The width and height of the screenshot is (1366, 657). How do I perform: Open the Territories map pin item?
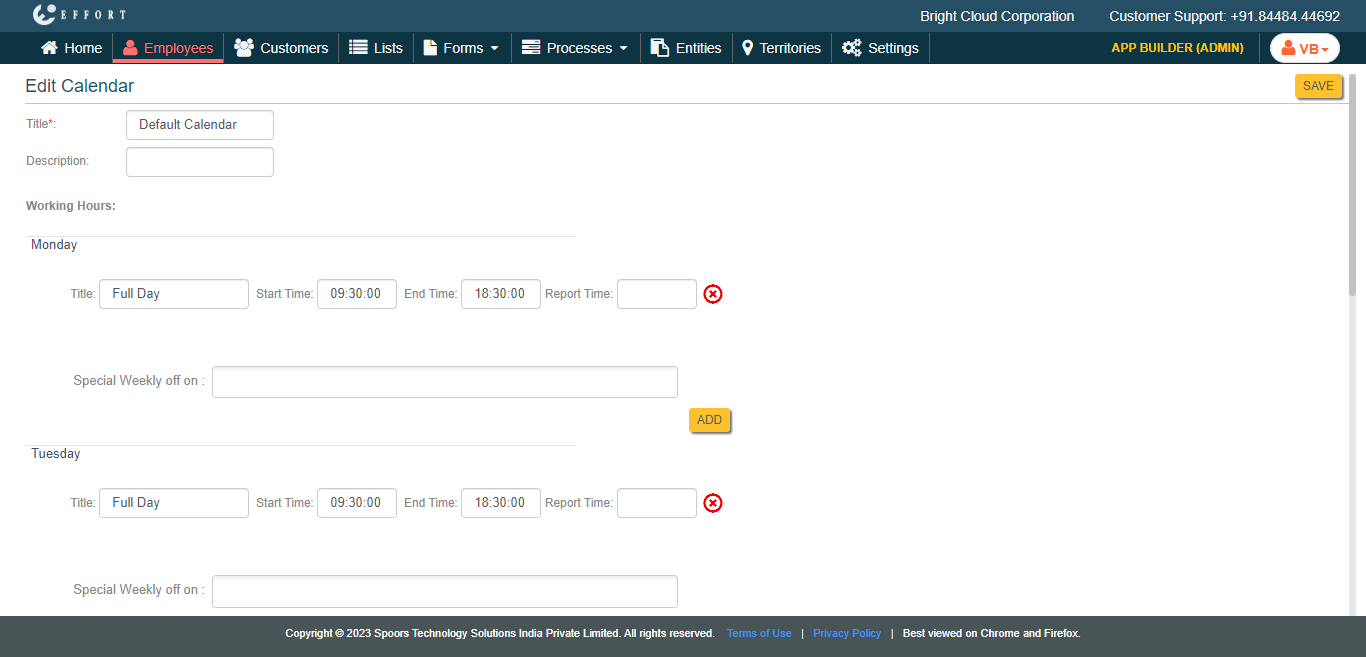point(781,48)
